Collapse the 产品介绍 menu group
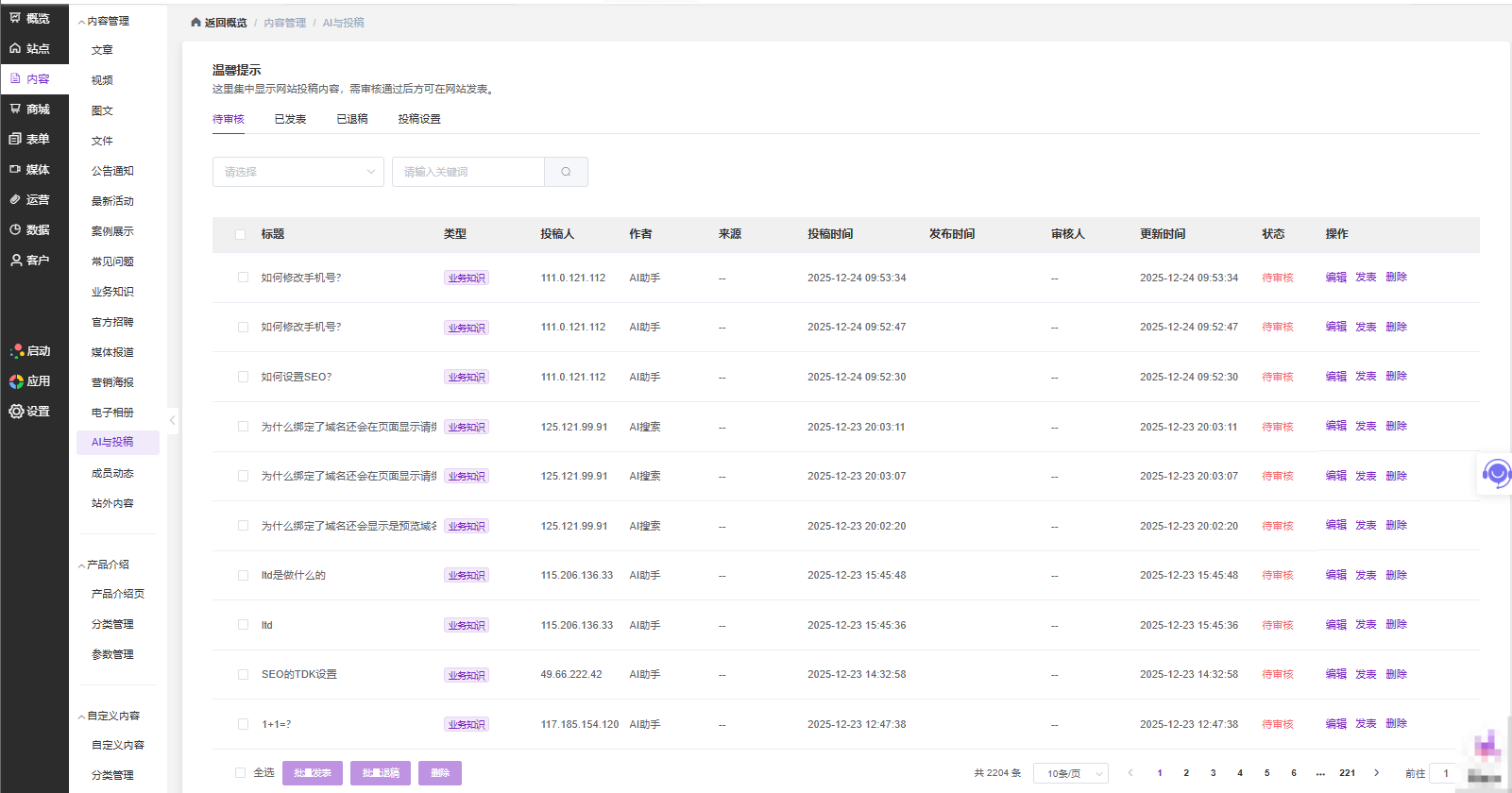Viewport: 1512px width, 793px height. point(105,565)
